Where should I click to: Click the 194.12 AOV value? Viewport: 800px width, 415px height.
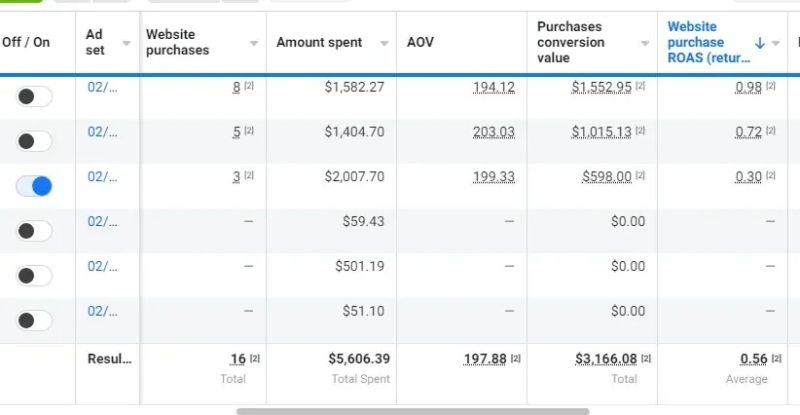click(x=494, y=87)
